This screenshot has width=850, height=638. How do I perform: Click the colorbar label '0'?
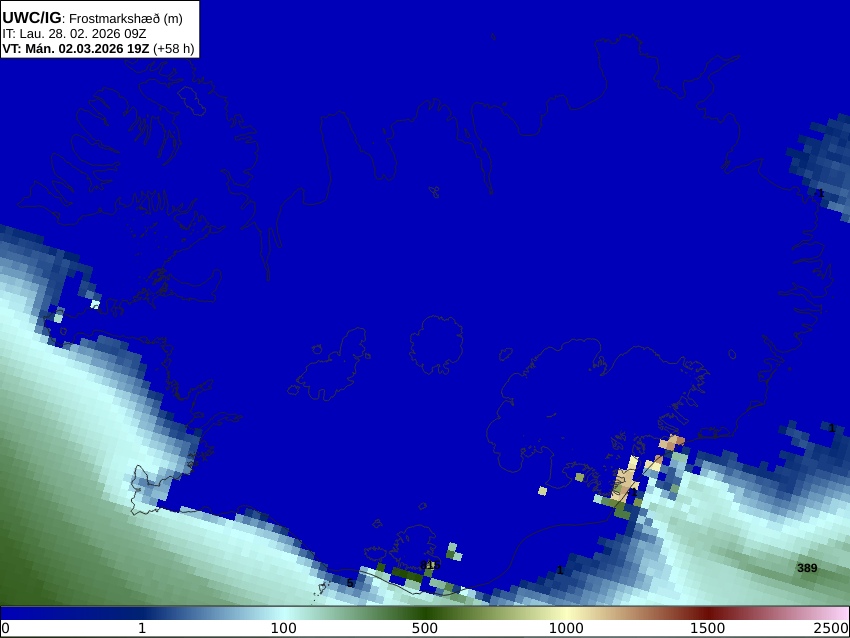coord(5,628)
